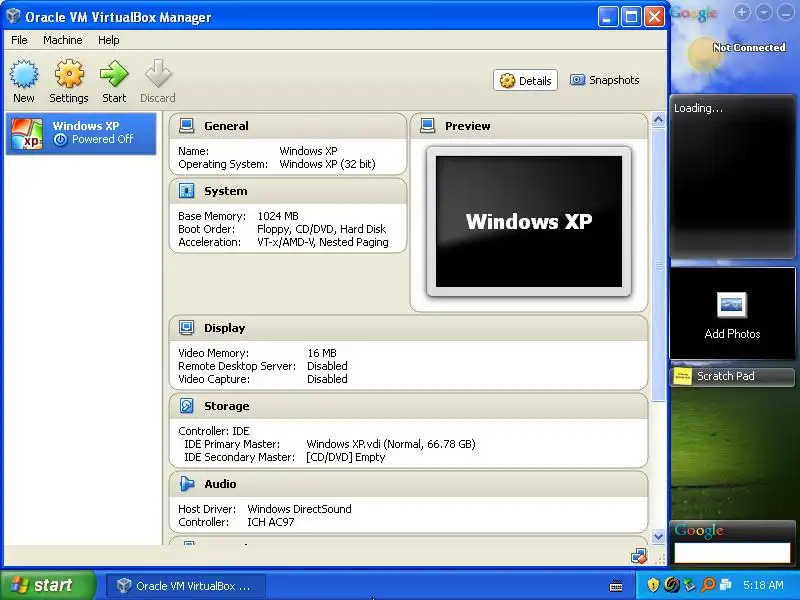The width and height of the screenshot is (800, 600).
Task: Click the Acceleration value VT-x/AMD-V, Nested Paging
Action: [x=323, y=242]
